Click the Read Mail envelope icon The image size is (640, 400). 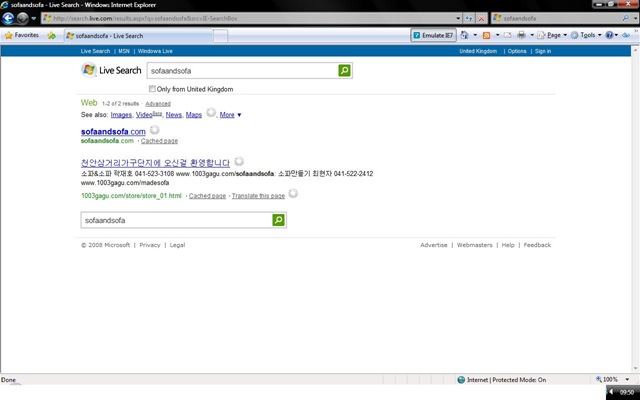(508, 36)
